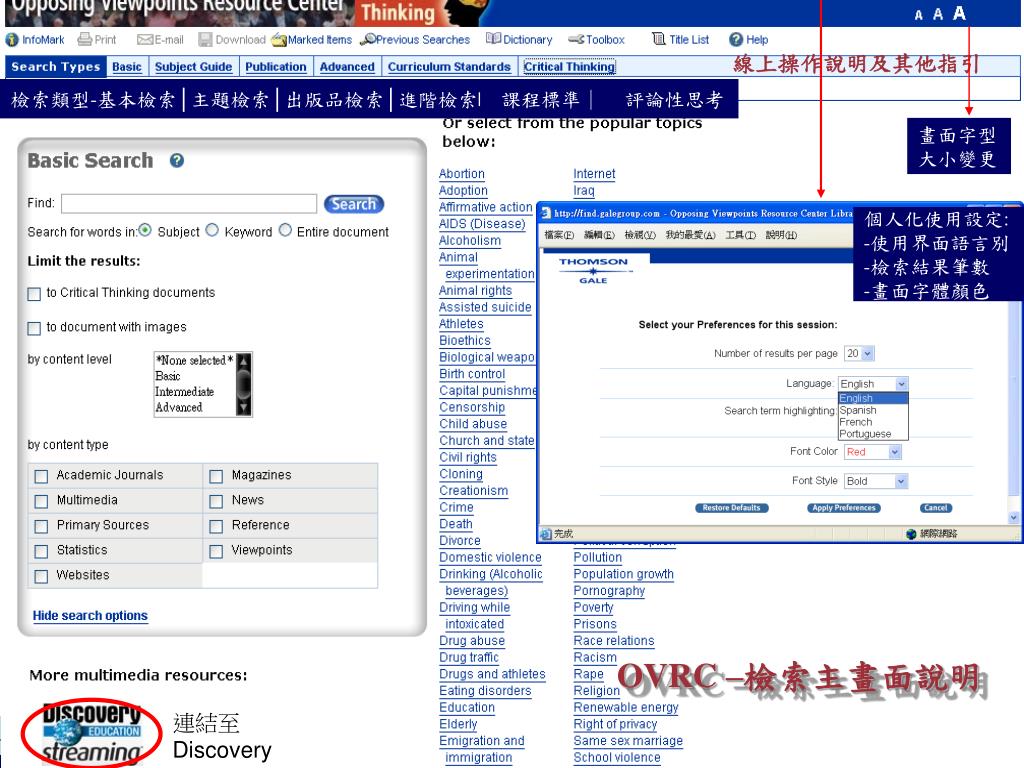
Task: Select smallest font size A
Action: (919, 15)
